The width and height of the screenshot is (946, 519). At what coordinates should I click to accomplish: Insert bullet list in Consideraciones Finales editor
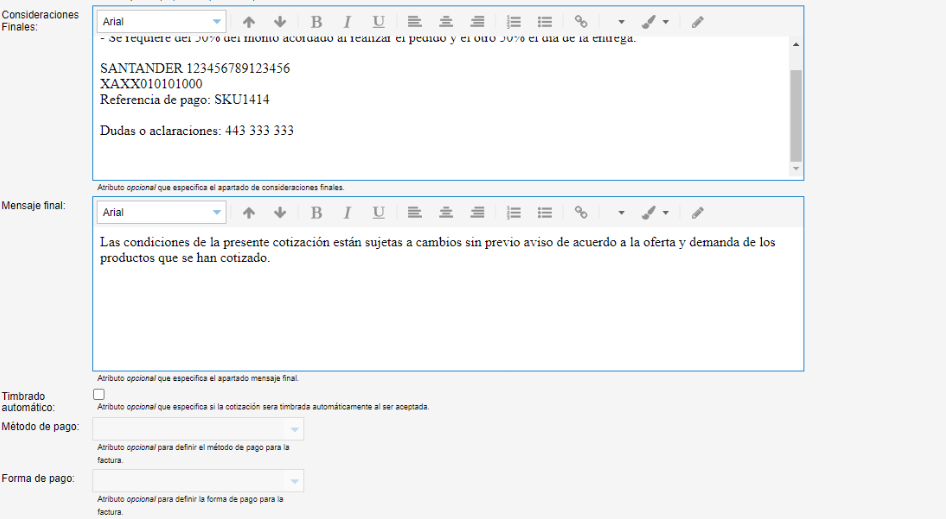click(544, 21)
